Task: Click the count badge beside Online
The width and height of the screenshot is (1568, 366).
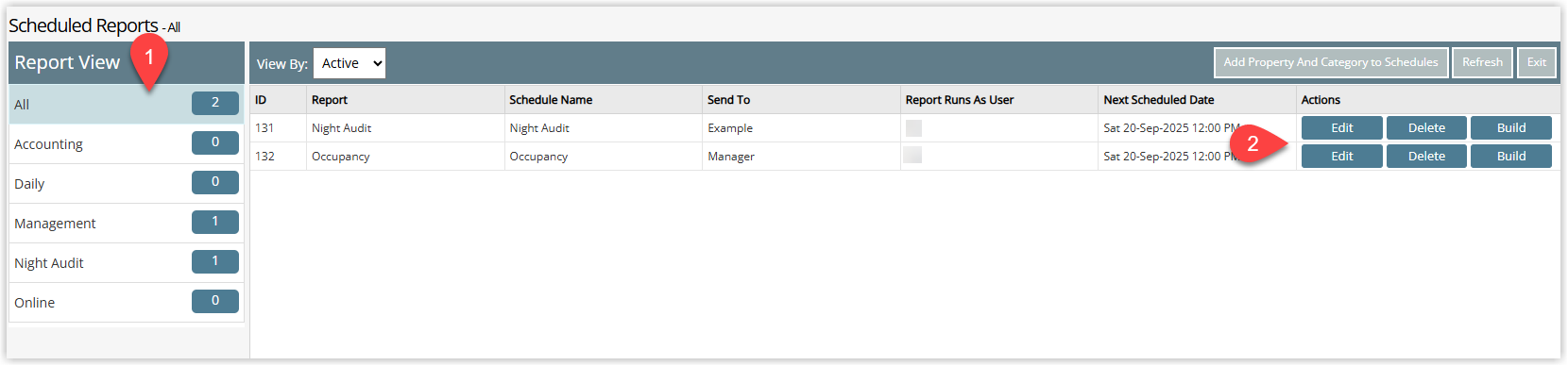Action: pyautogui.click(x=215, y=301)
